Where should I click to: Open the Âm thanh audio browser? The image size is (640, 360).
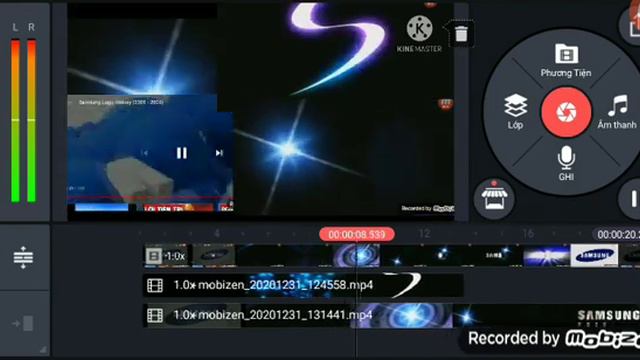617,111
